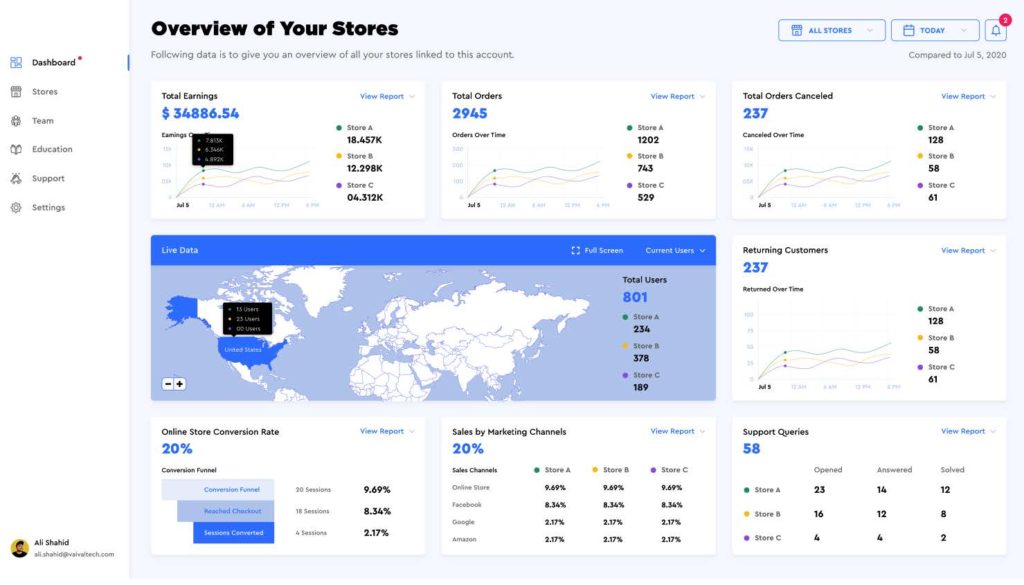The height and width of the screenshot is (585, 1024).
Task: Open the notification bell icon
Action: [995, 30]
